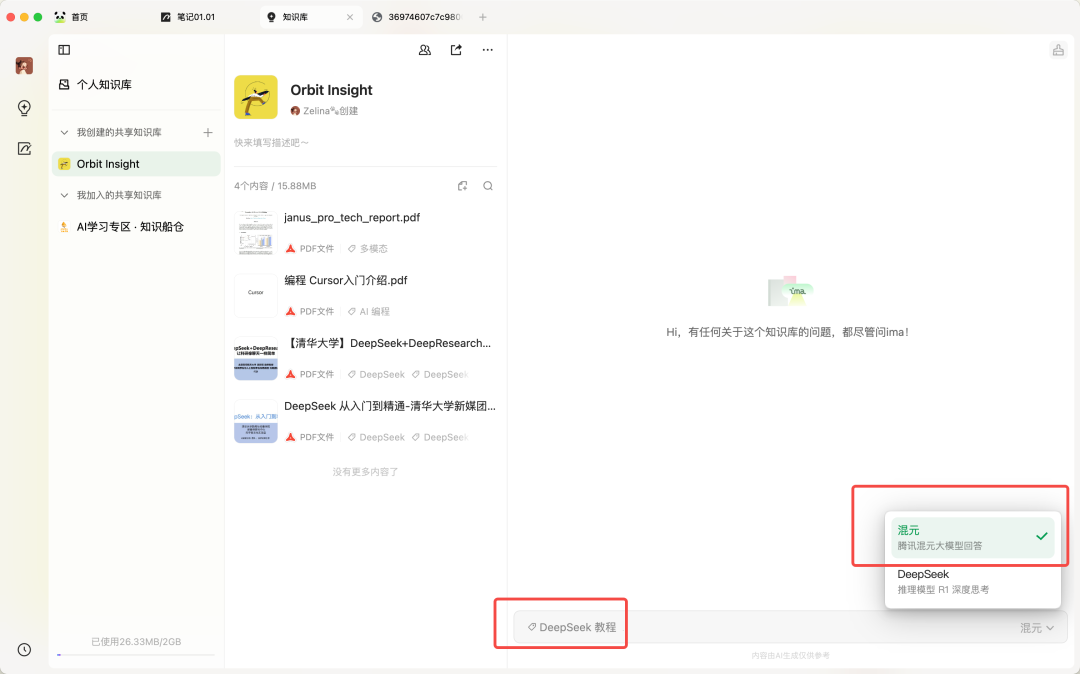
Task: Click storage usage progress bar
Action: pos(136,655)
